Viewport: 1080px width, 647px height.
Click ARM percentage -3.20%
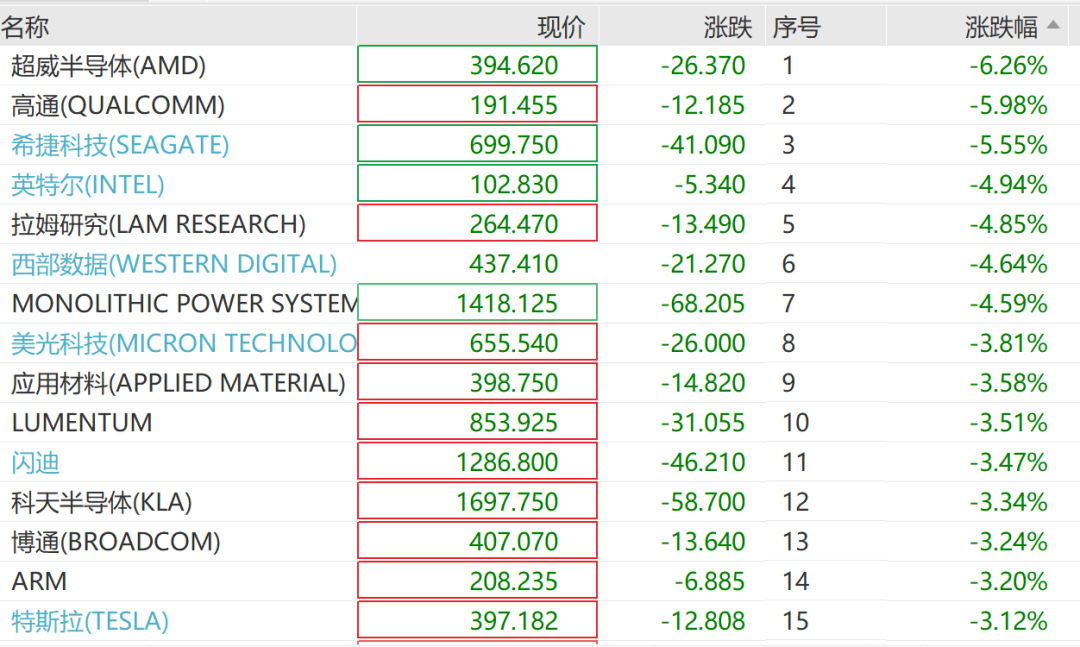[1008, 582]
